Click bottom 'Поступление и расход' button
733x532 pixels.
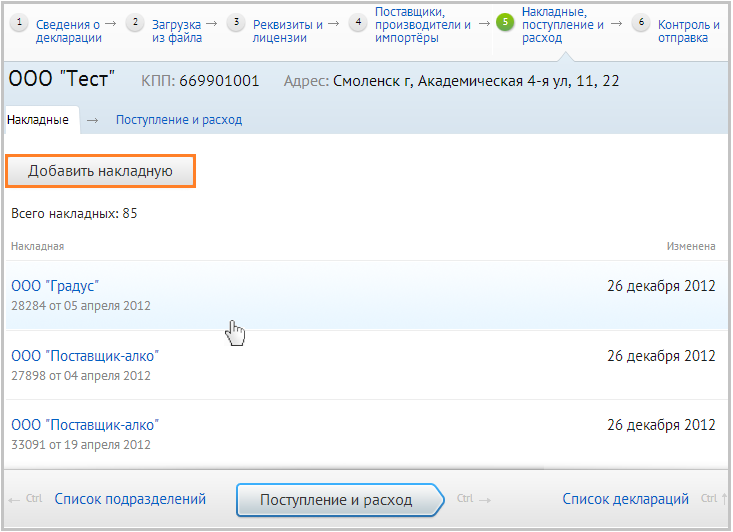coord(340,500)
